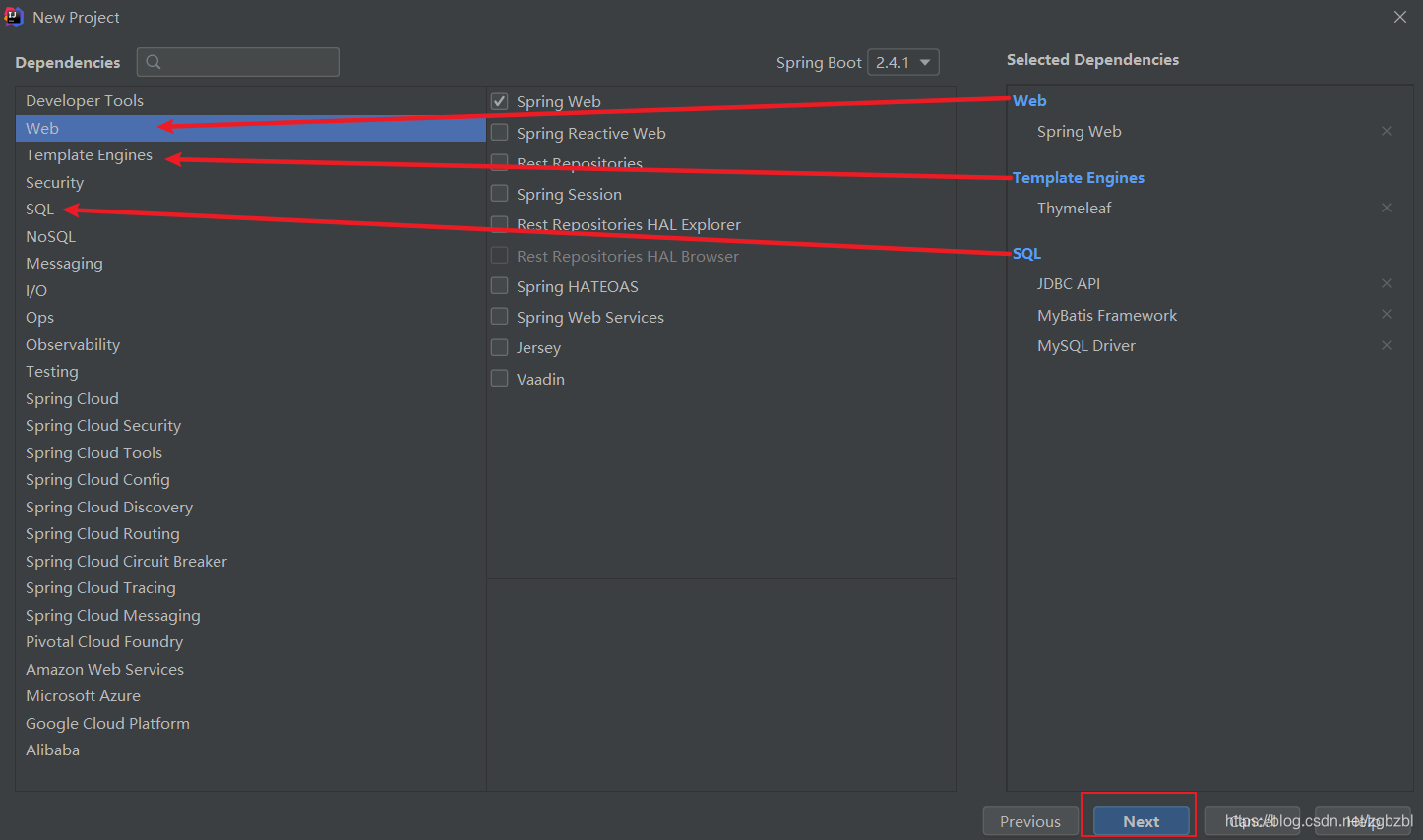Open the NoSQL category
This screenshot has height=840, width=1423.
[x=250, y=236]
